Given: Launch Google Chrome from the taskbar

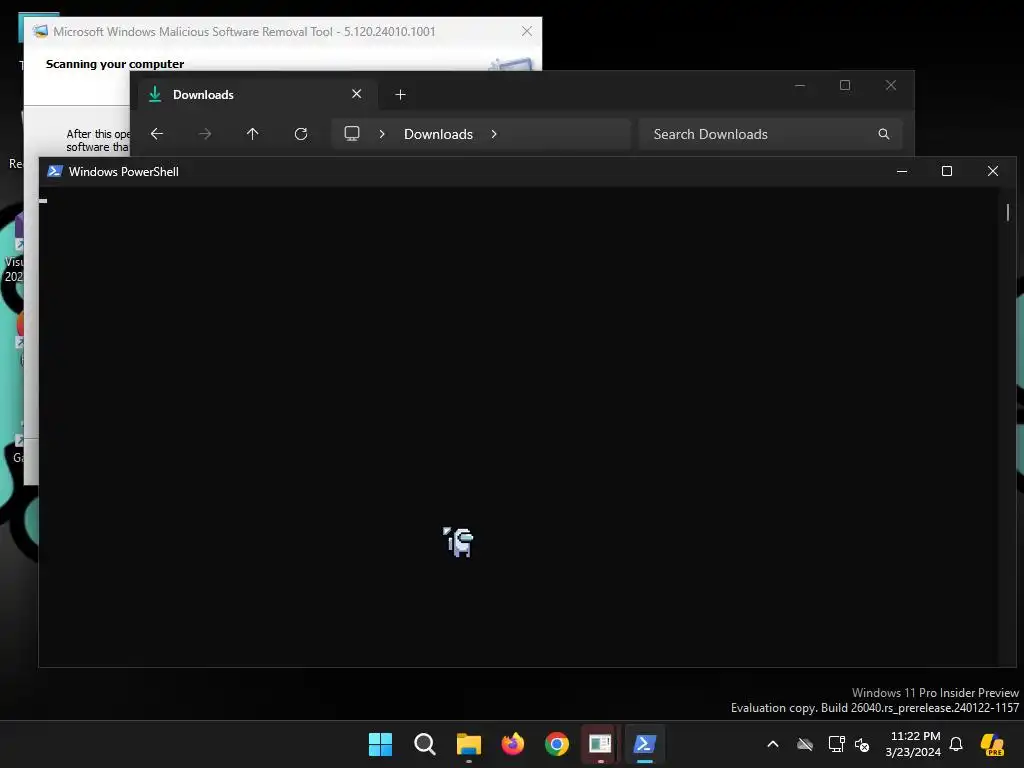Looking at the screenshot, I should click(557, 744).
